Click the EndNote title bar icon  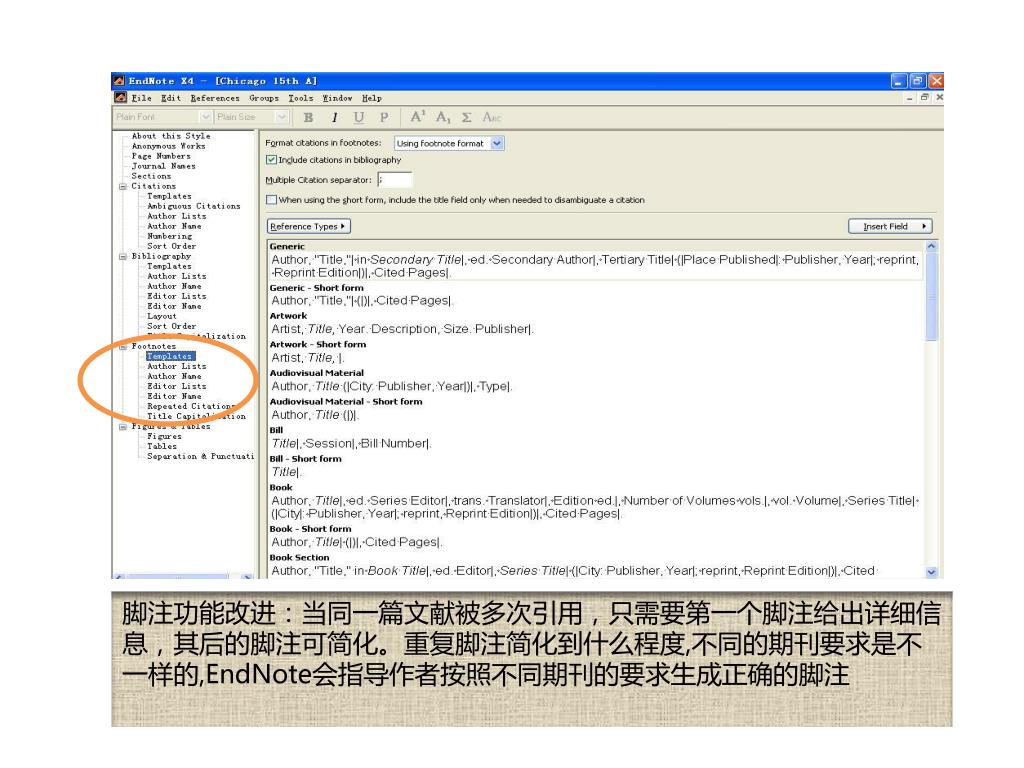[x=119, y=81]
